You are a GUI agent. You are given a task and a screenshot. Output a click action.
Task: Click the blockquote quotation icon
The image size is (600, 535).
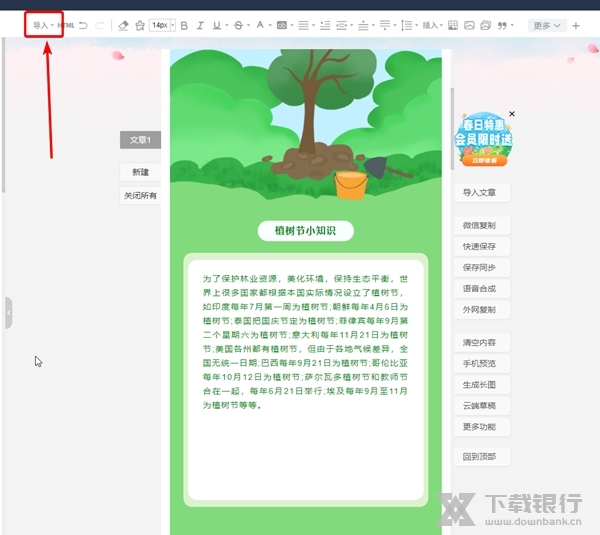[502, 25]
